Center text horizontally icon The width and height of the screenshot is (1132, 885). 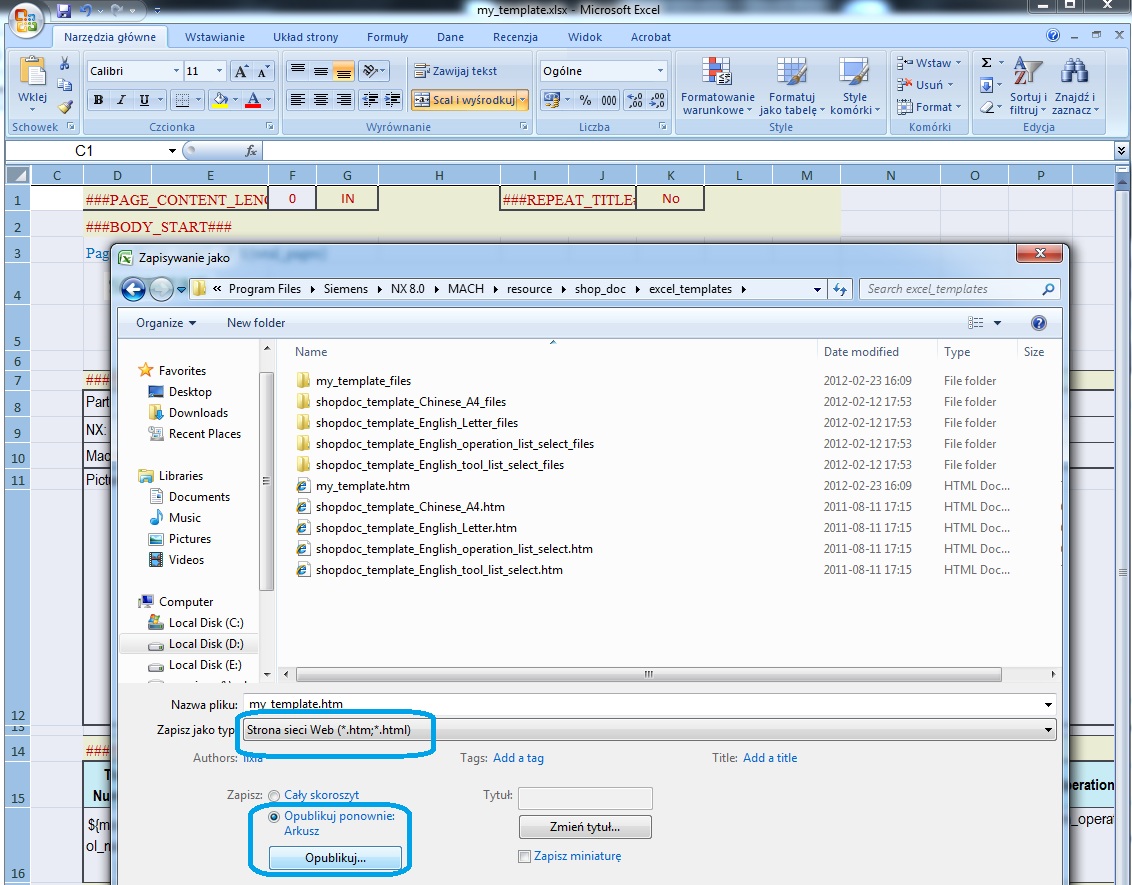[321, 100]
